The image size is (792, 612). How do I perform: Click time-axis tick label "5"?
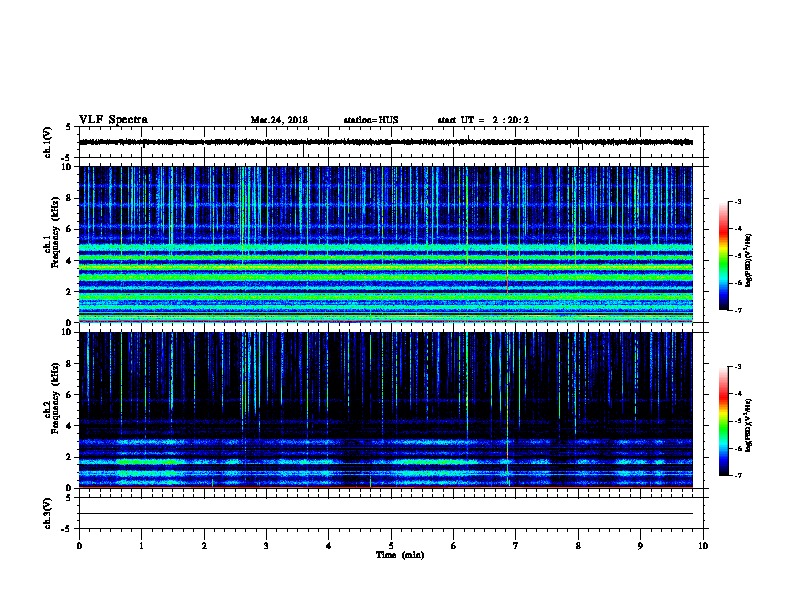pos(391,546)
